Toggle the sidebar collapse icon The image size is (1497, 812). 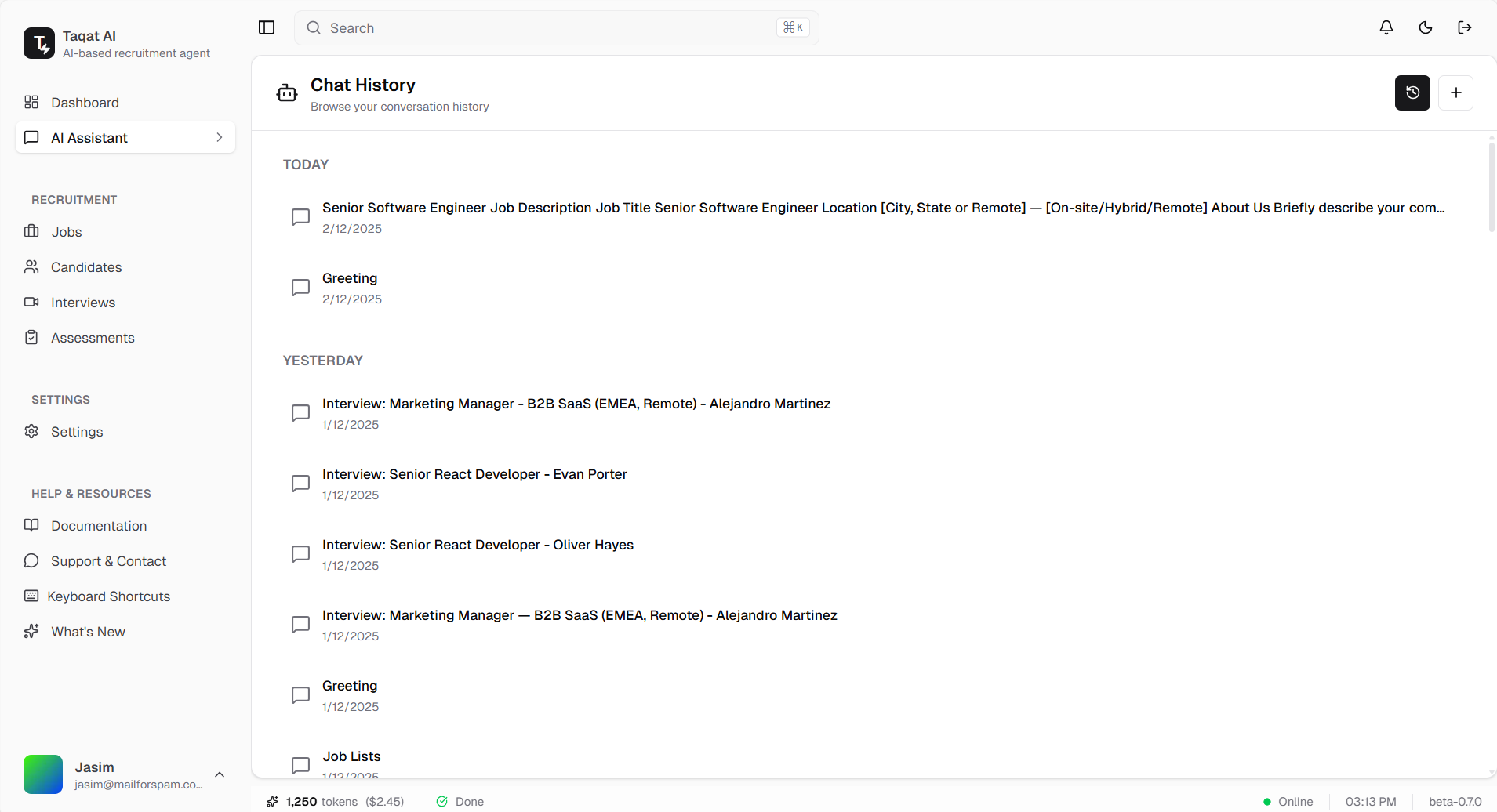pyautogui.click(x=267, y=27)
